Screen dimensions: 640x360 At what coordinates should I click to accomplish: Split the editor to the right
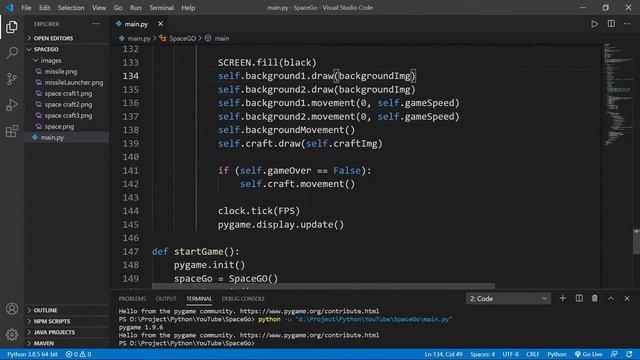tap(611, 24)
